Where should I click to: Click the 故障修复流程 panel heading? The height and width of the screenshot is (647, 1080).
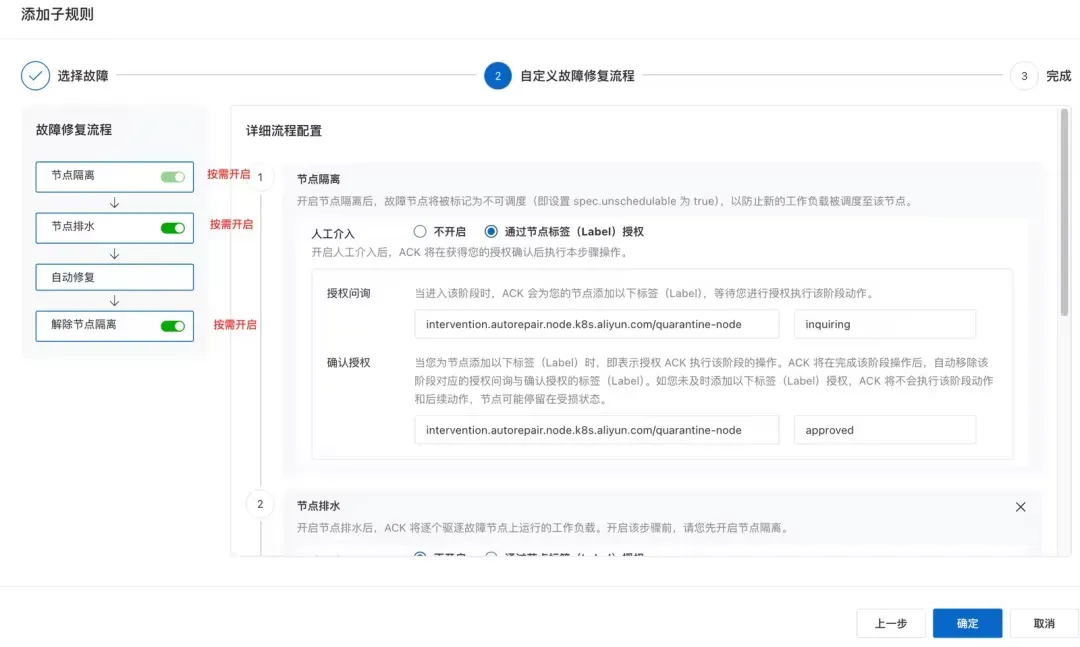click(x=74, y=130)
